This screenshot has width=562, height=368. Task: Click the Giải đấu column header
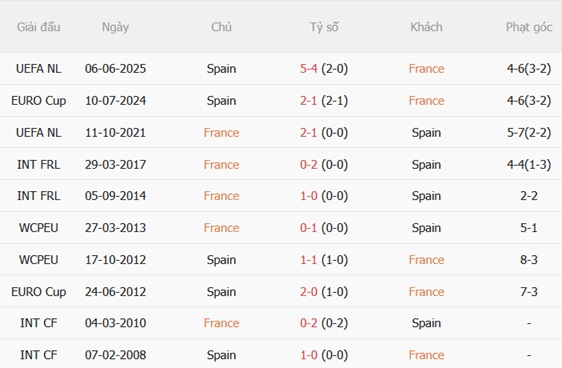(x=38, y=27)
